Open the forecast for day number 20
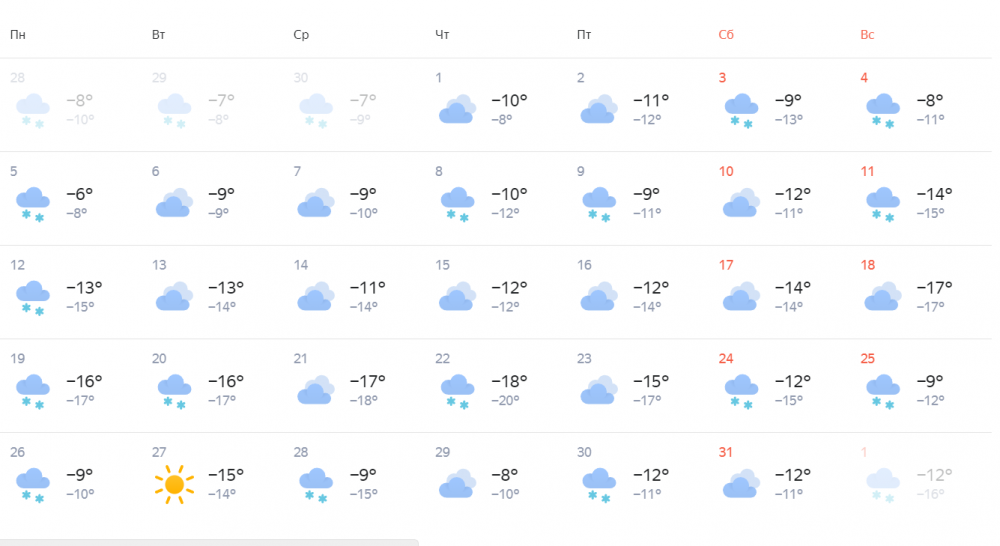 [x=159, y=358]
